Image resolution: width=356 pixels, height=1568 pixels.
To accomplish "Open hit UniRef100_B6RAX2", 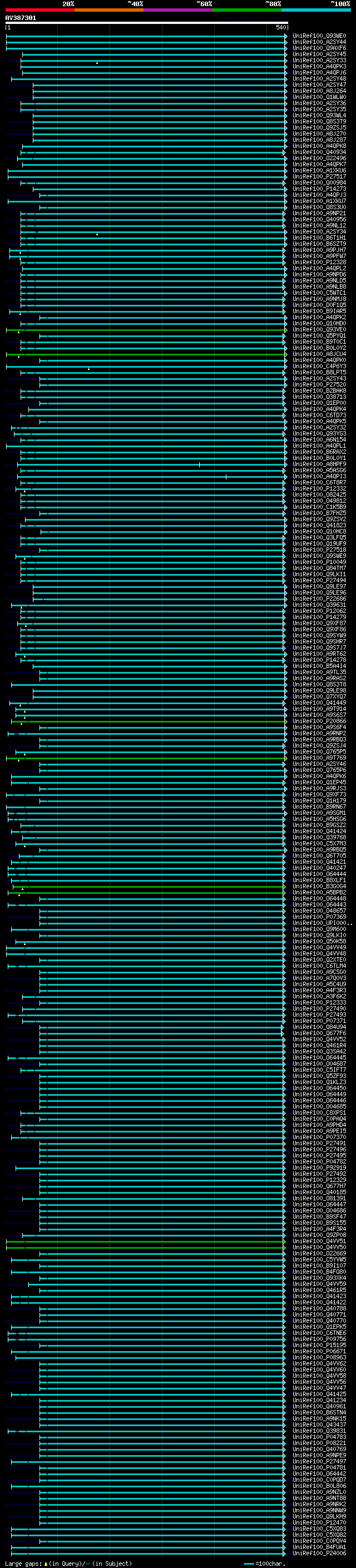I will 319,452.
